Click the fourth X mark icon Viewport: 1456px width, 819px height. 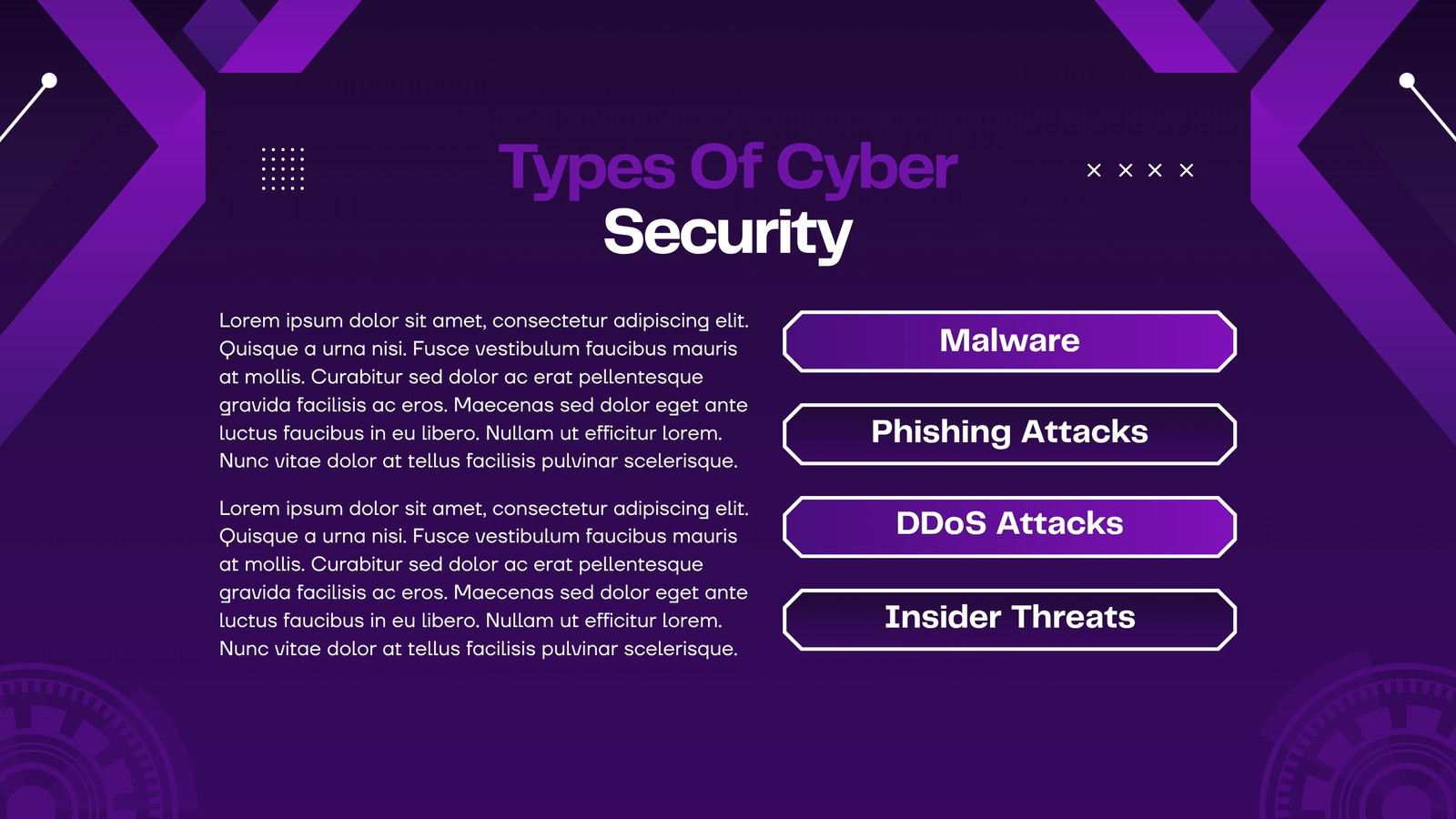point(1187,170)
